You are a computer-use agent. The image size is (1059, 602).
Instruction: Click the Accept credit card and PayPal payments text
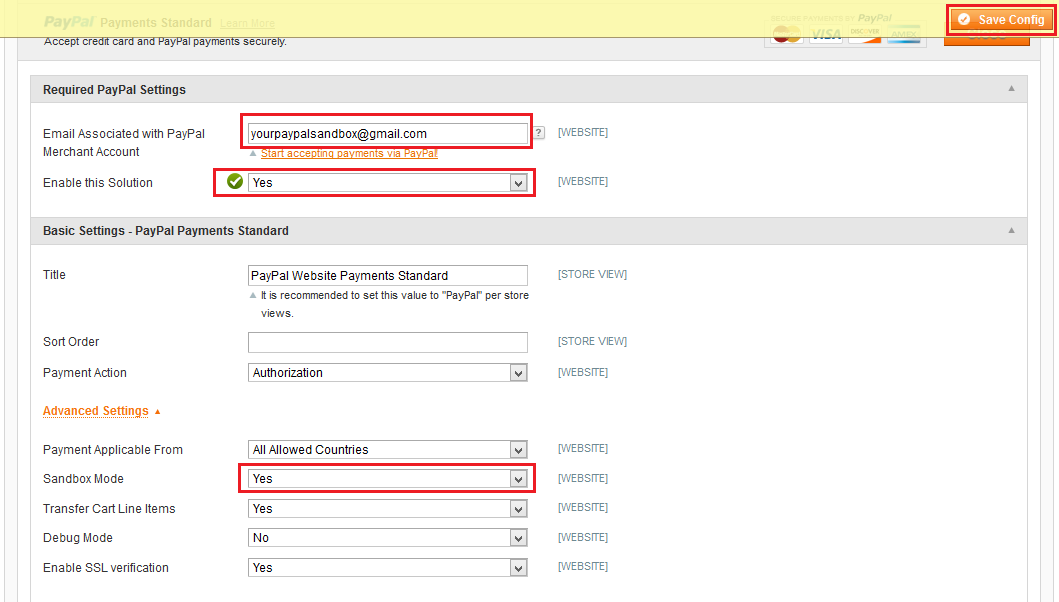coord(165,41)
